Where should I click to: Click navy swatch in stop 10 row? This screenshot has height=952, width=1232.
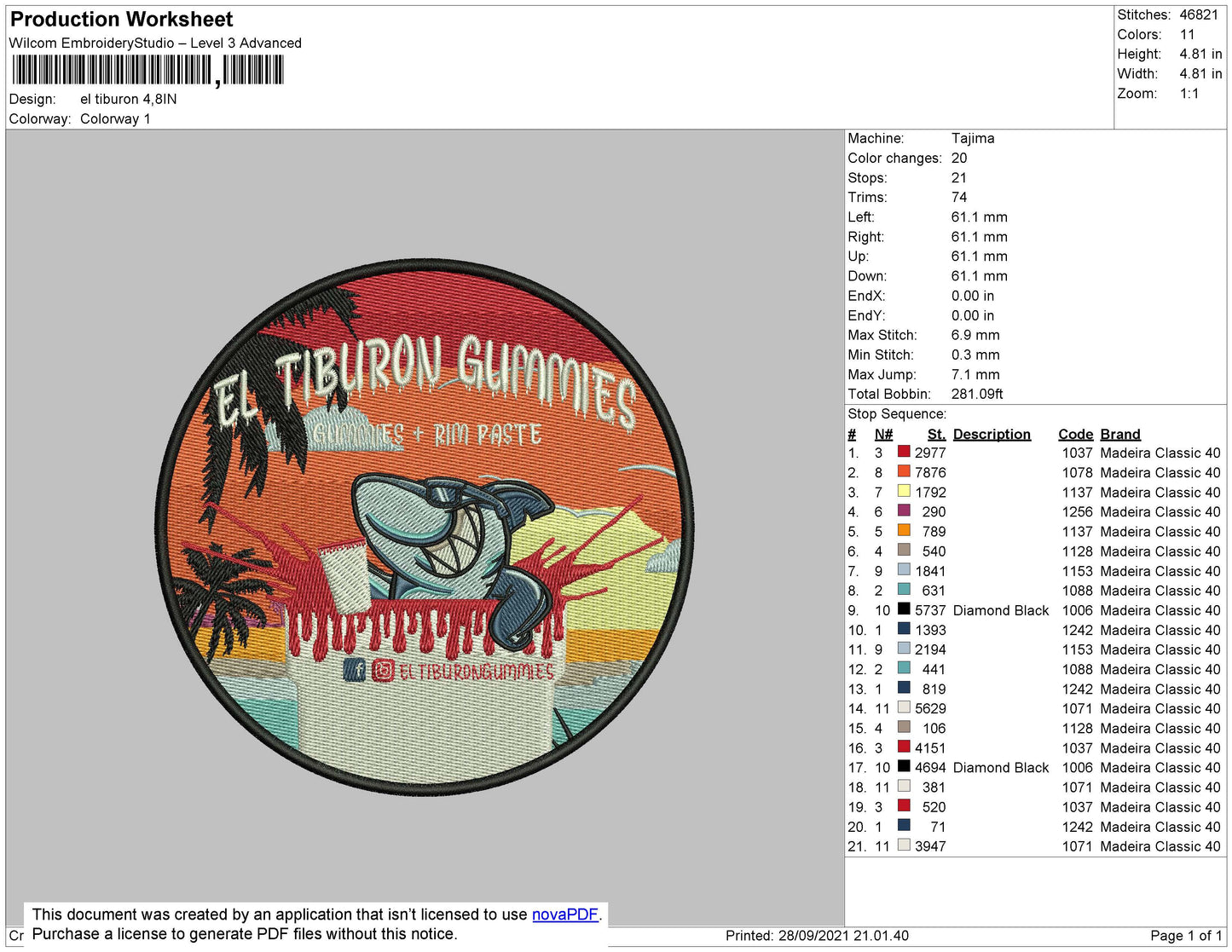[x=904, y=628]
